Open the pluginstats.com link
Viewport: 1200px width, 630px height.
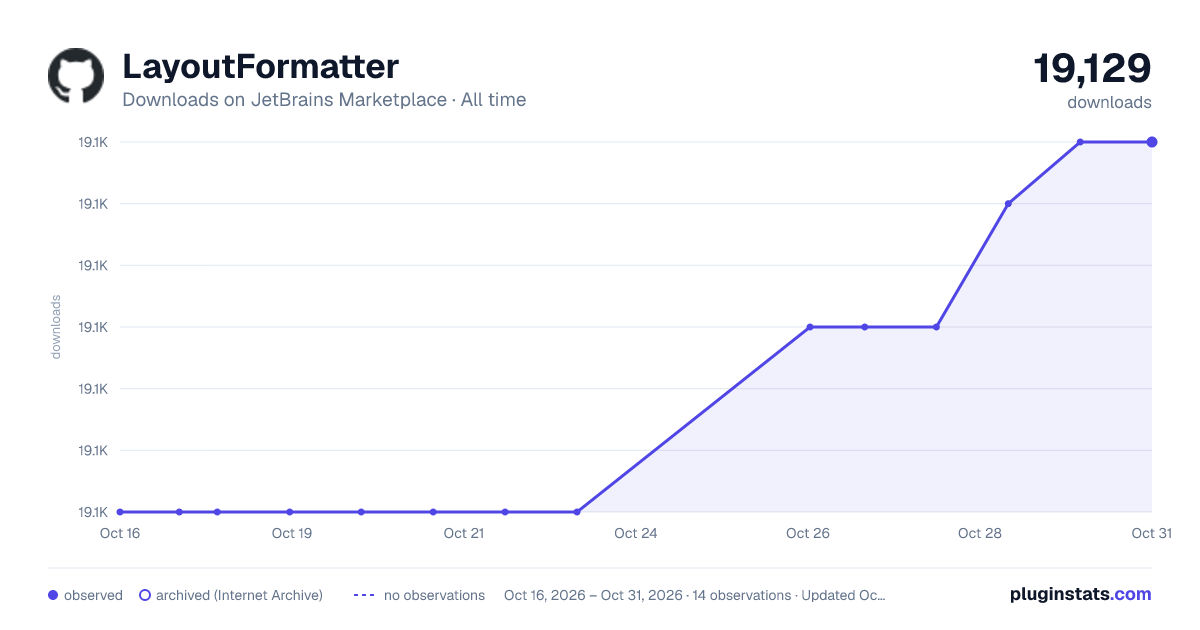1081,594
